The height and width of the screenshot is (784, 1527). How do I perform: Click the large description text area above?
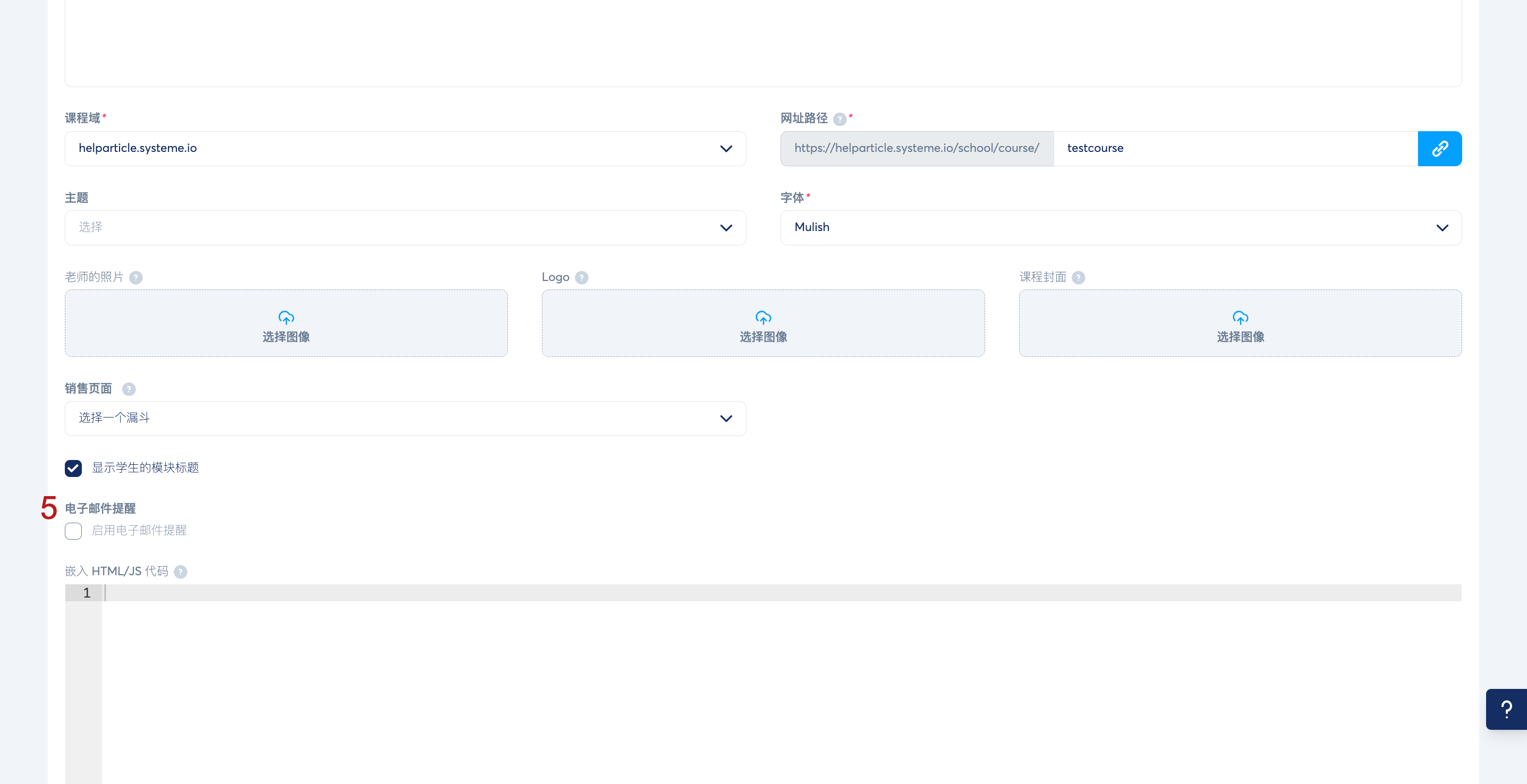point(763,41)
